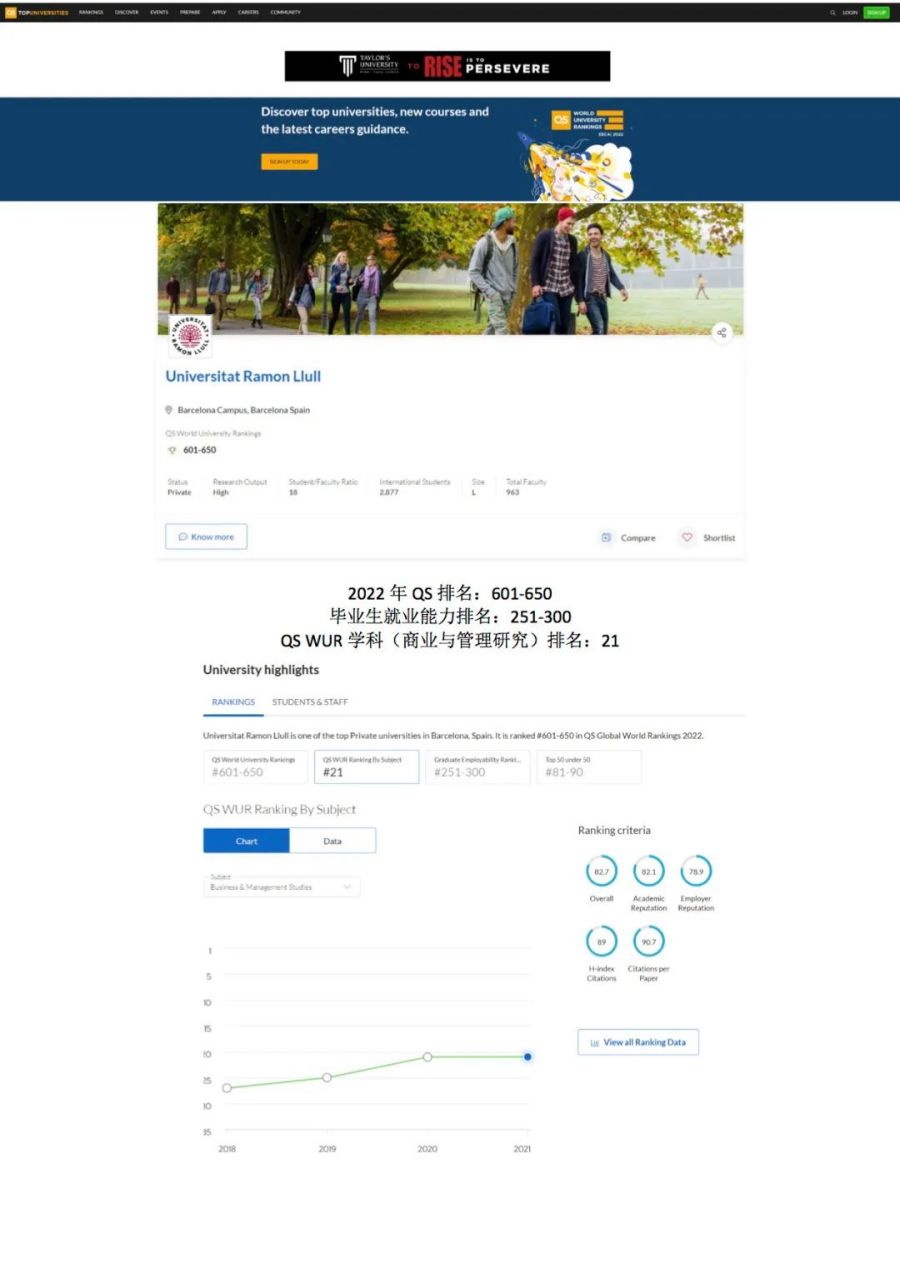This screenshot has width=900, height=1273.
Task: Open the Rankings menu
Action: point(91,12)
